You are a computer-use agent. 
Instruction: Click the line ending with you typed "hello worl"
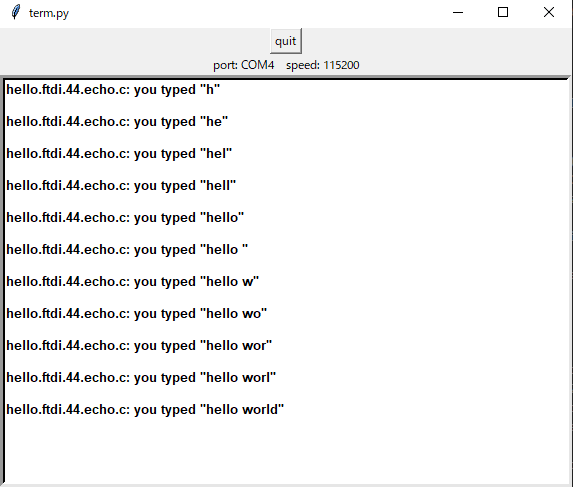[141, 377]
